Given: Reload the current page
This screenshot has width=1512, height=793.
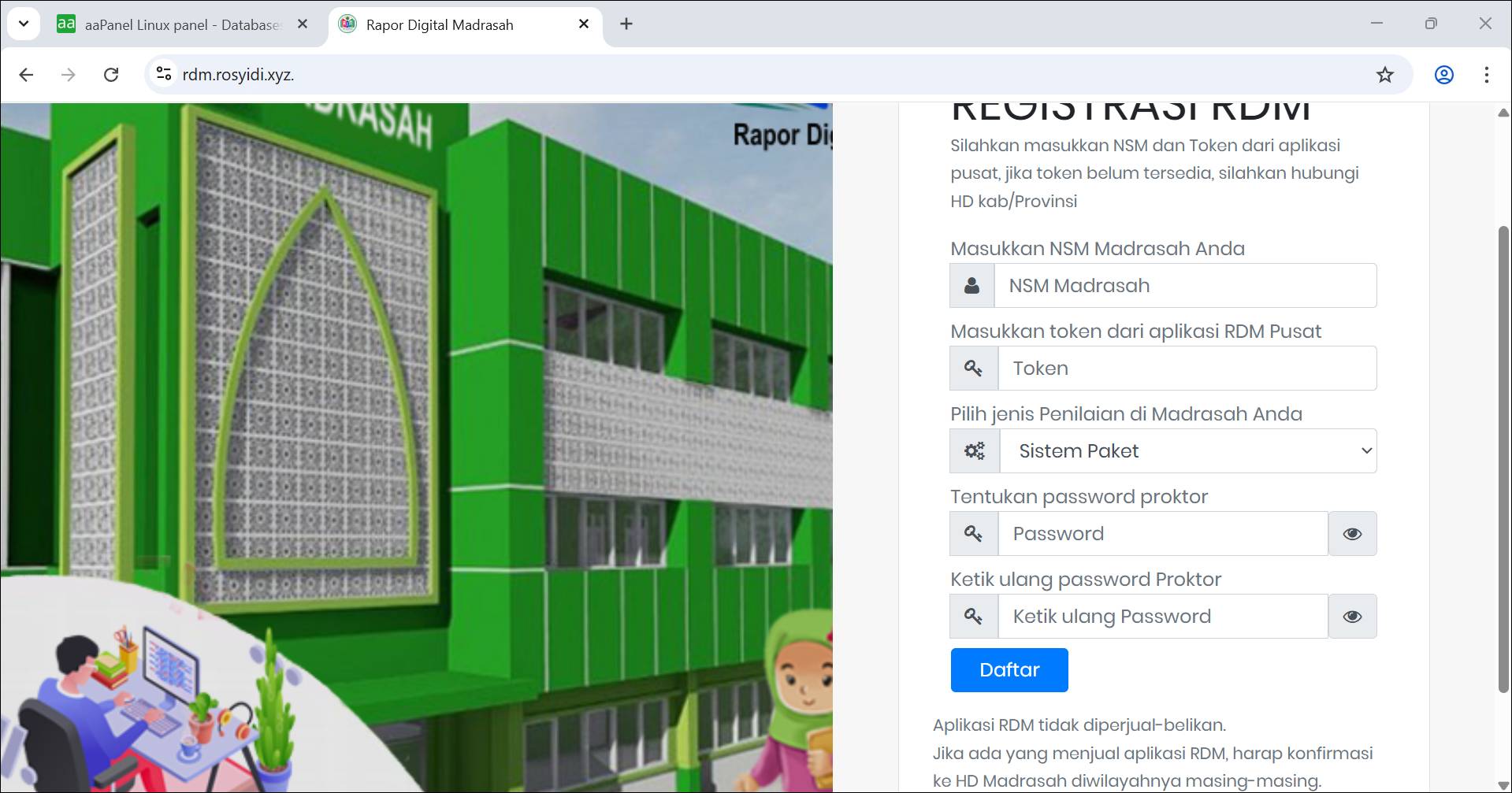Looking at the screenshot, I should pos(111,75).
